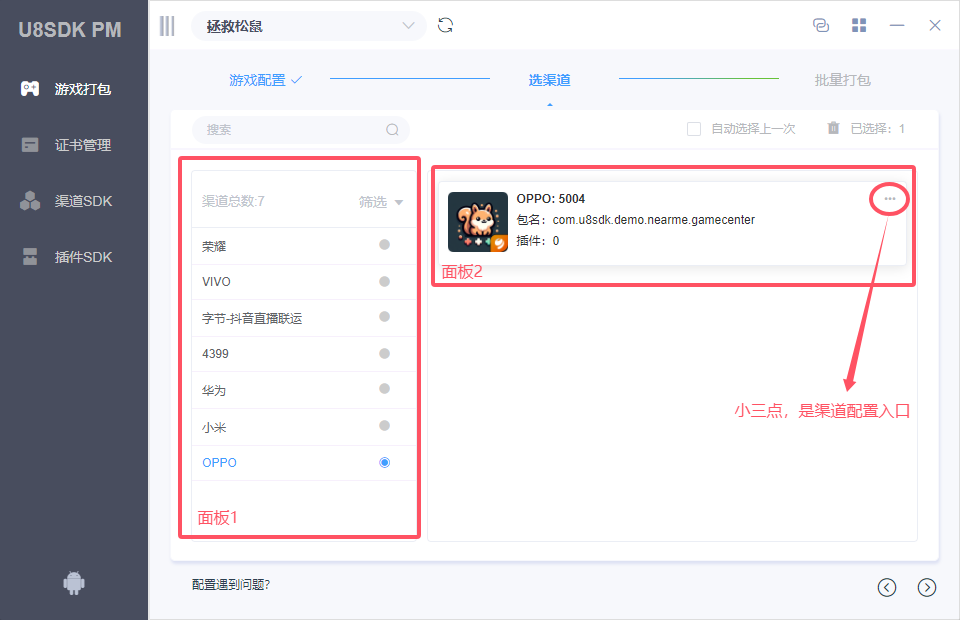Select the 字节-抖音直播联运 radio button

(x=384, y=316)
